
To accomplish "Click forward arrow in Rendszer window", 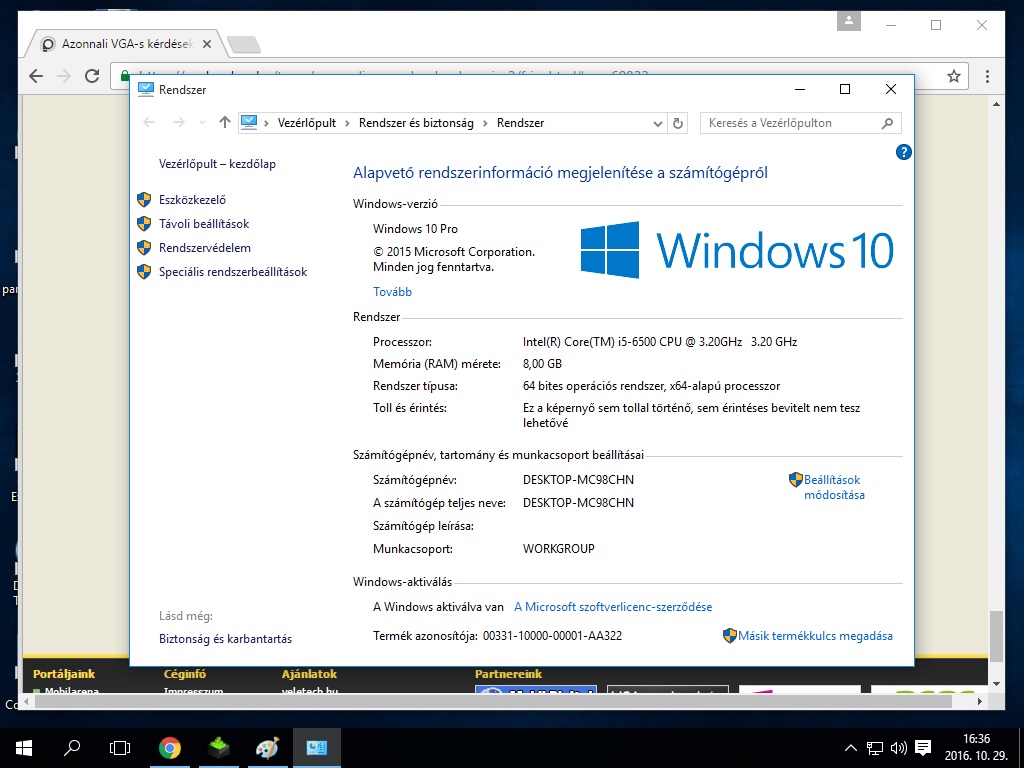I will click(x=178, y=122).
